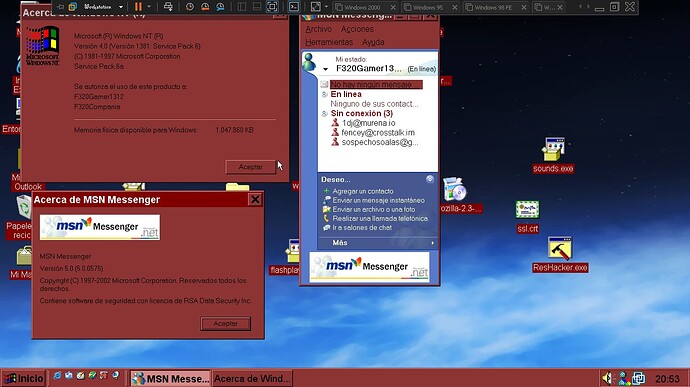Click the taskbar clock showing 20:53
The height and width of the screenshot is (387, 690).
[667, 379]
